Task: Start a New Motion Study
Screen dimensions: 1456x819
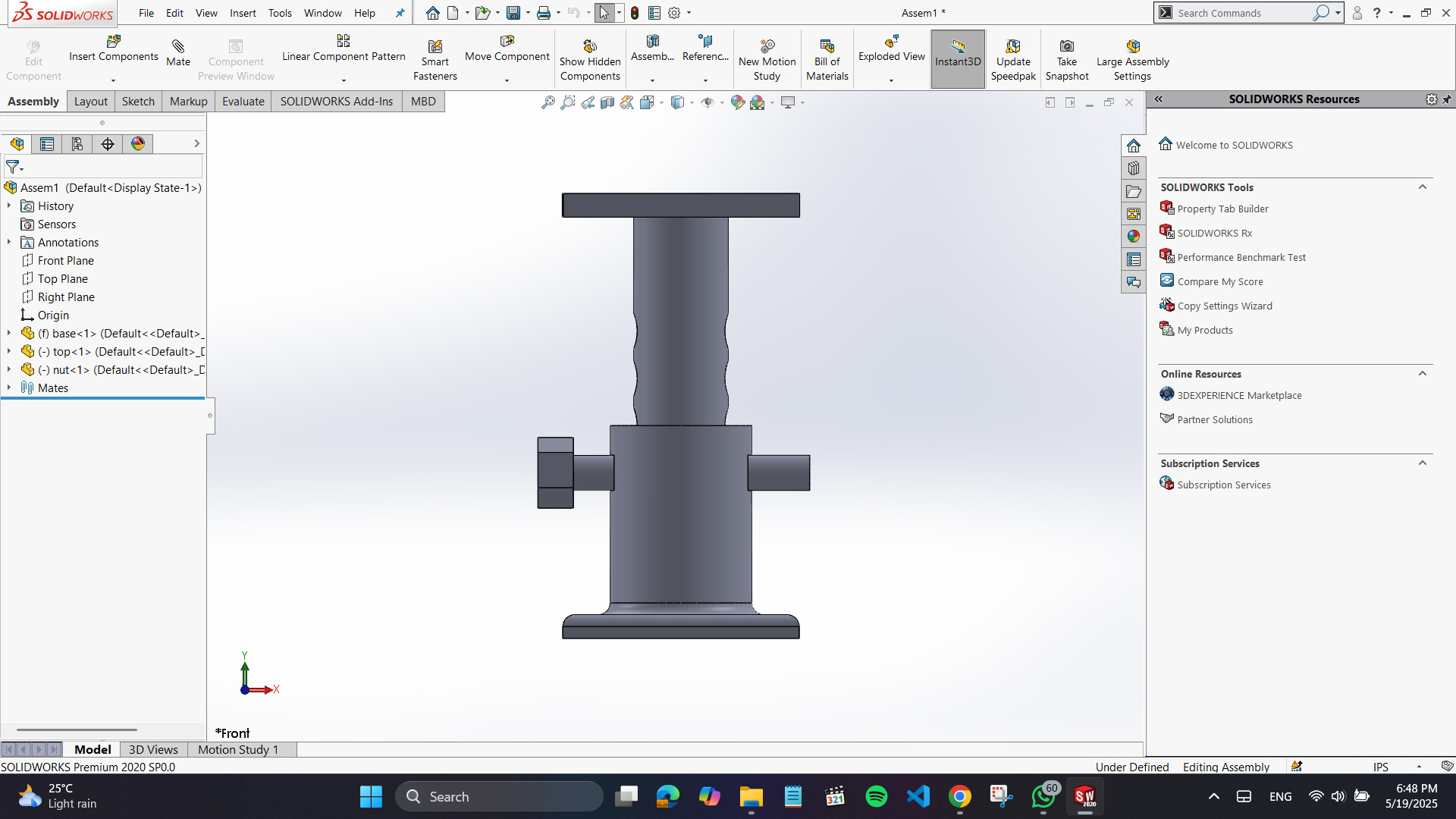Action: [x=767, y=60]
